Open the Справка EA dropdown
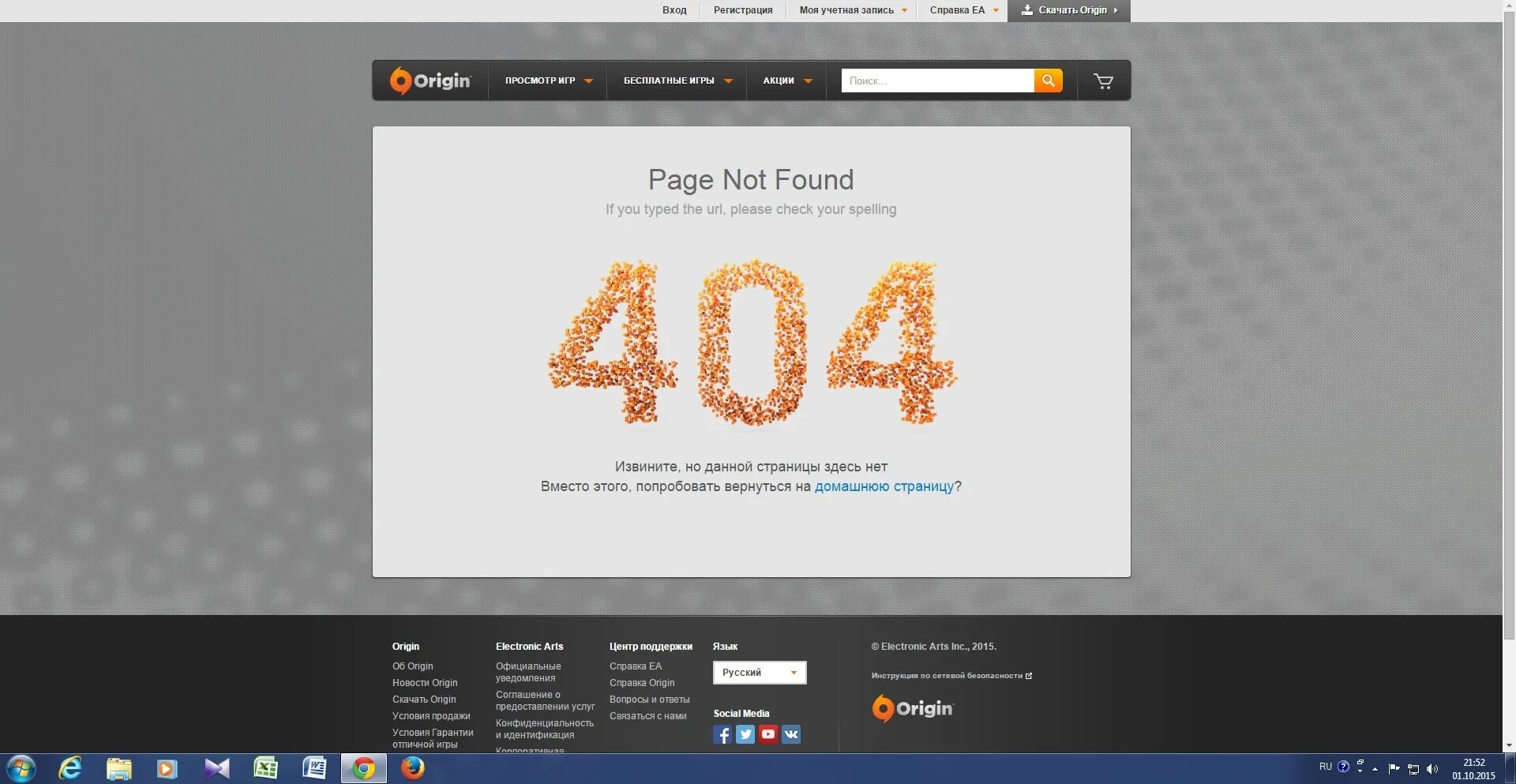The height and width of the screenshot is (784, 1516). point(963,10)
